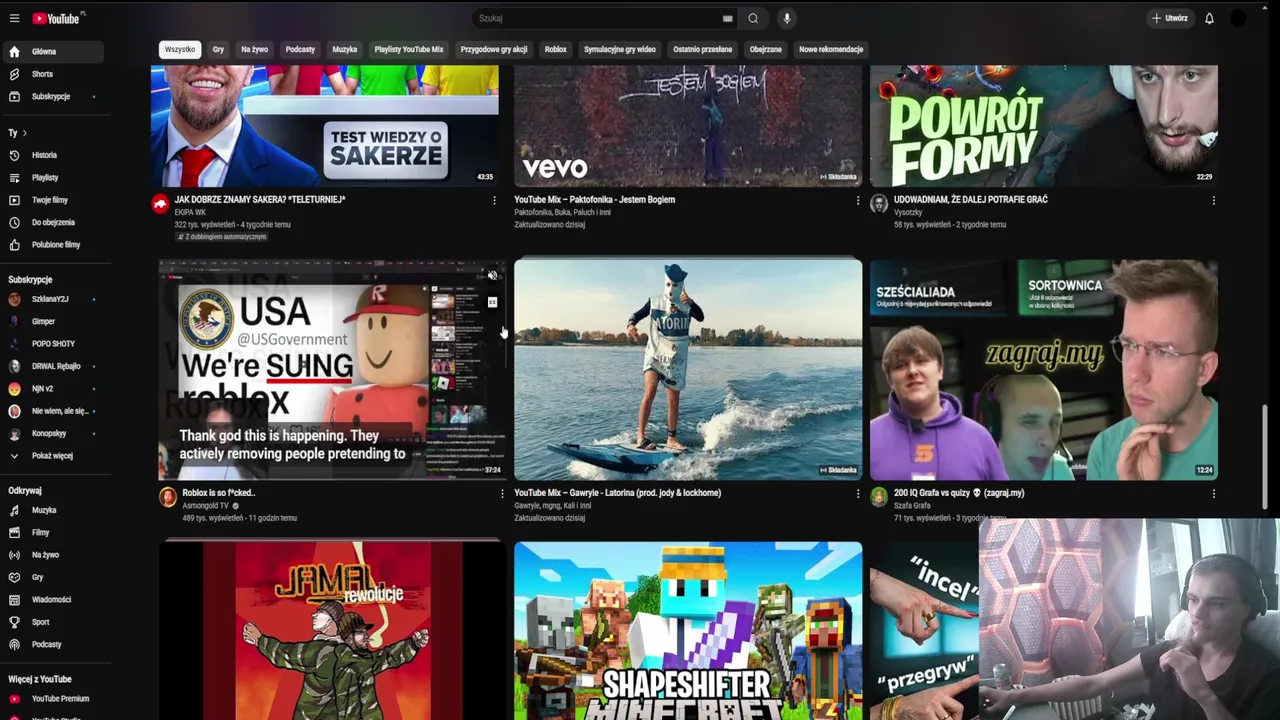Open the on-screen keyboard icon in search
The width and height of the screenshot is (1280, 720).
727,18
